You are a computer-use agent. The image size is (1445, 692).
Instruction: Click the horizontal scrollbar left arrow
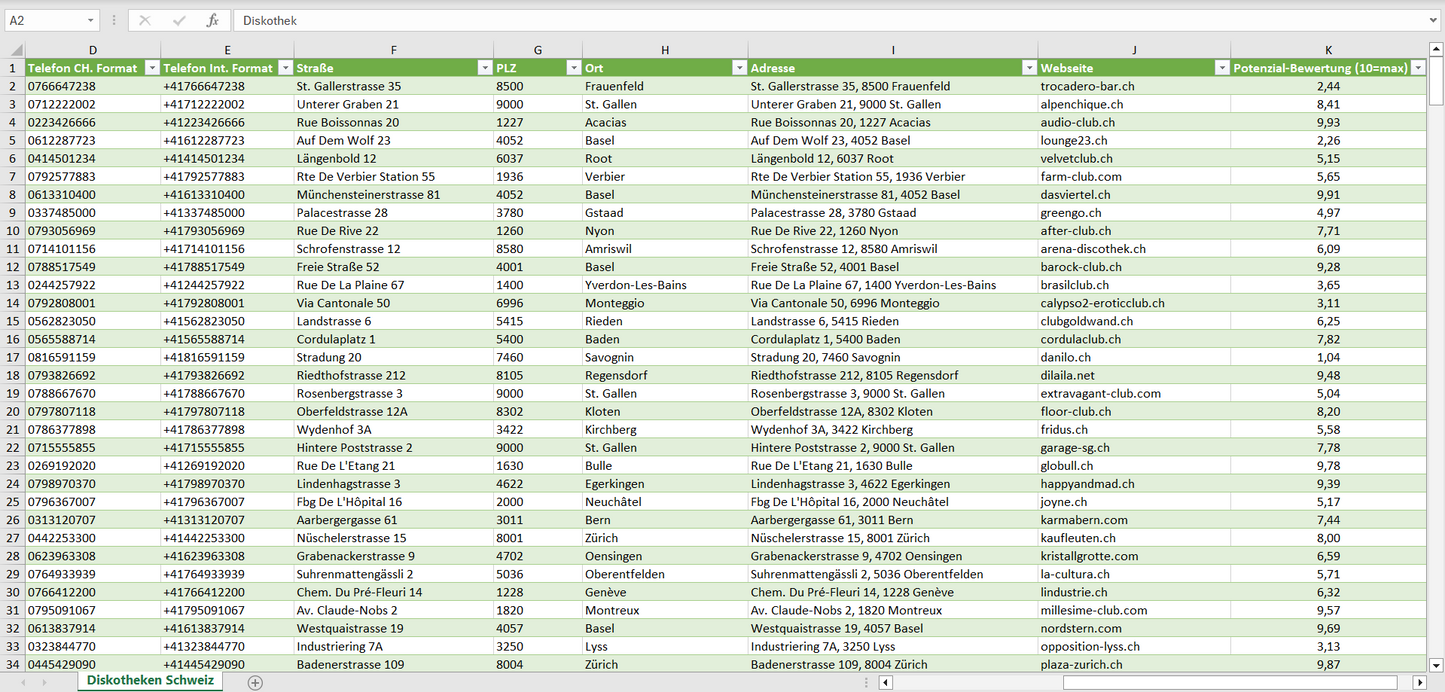click(885, 682)
